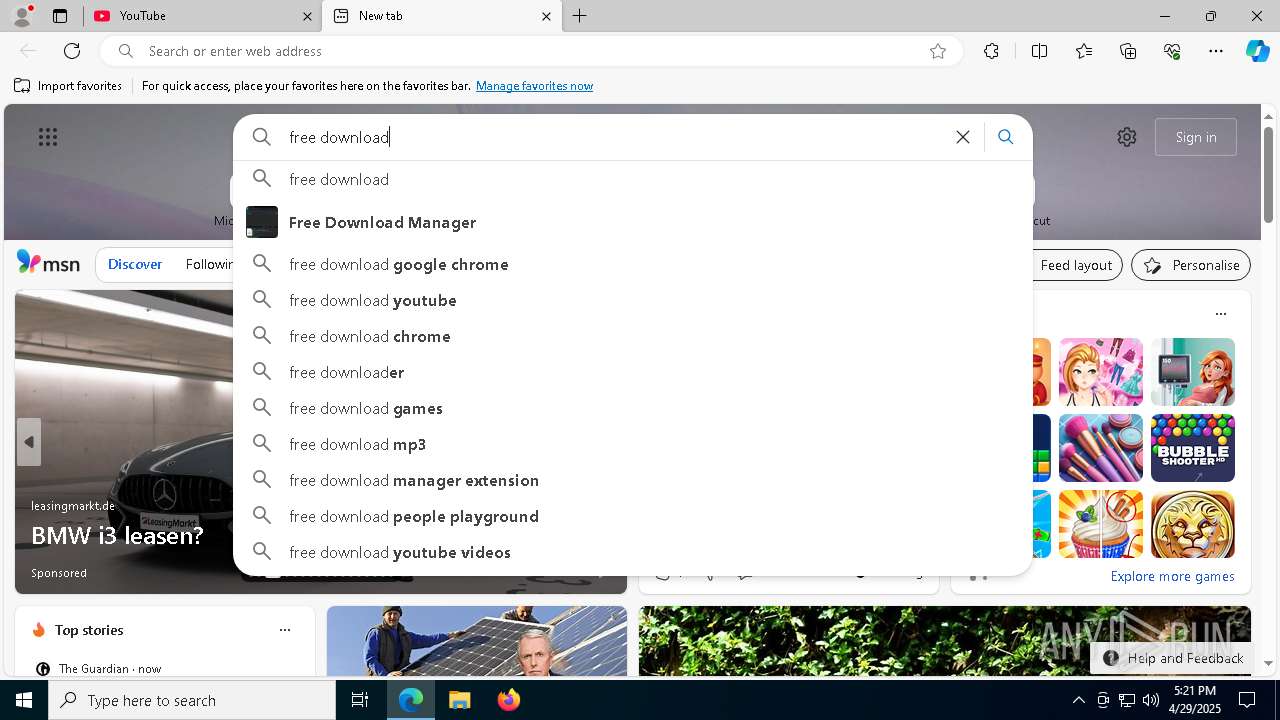Open the Favorites list icon
The height and width of the screenshot is (720, 1280).
pos(1084,51)
